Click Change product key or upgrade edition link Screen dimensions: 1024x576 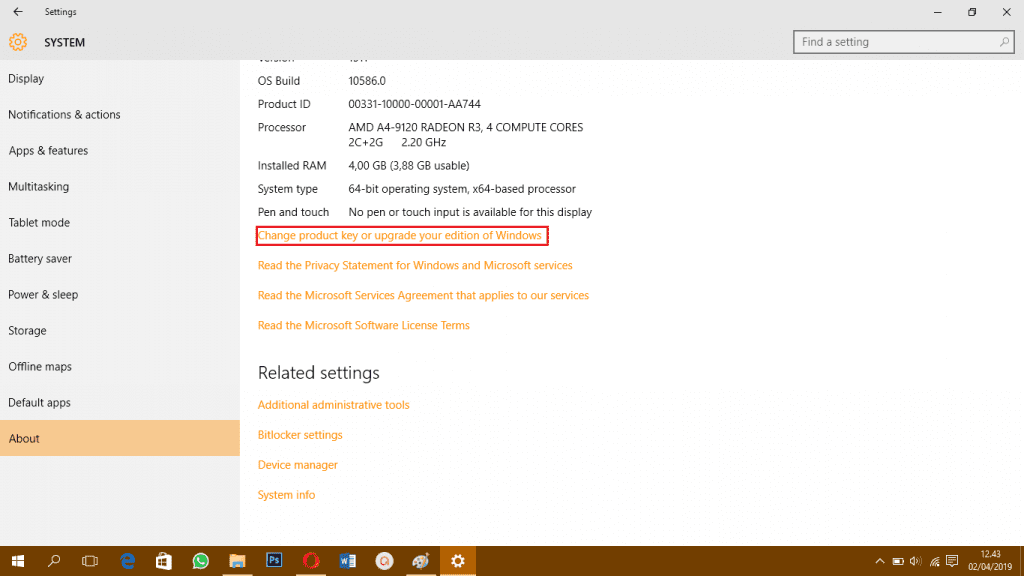(x=400, y=235)
